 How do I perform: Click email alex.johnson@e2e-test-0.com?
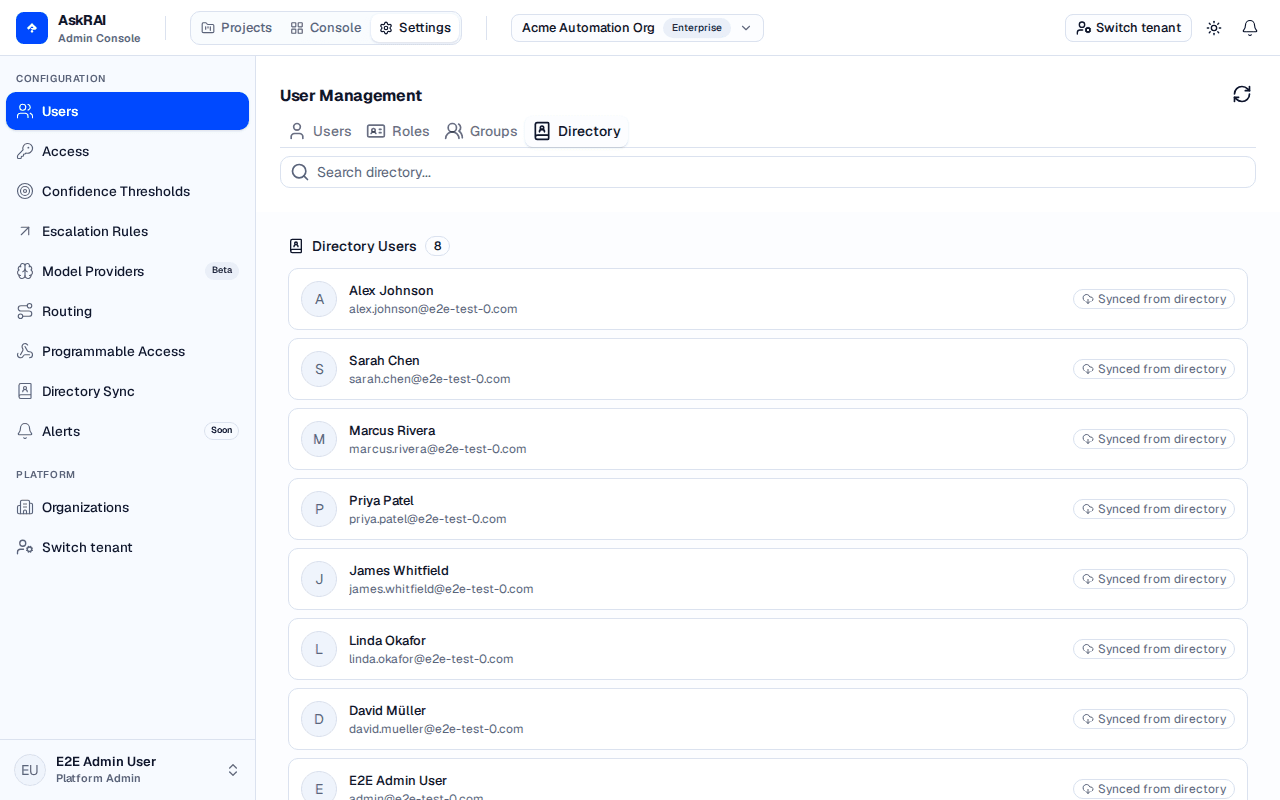click(433, 309)
